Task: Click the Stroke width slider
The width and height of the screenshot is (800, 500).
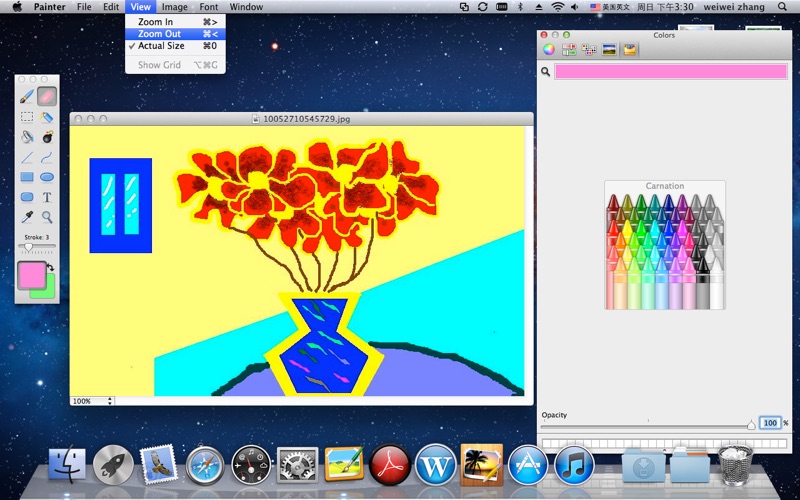Action: [x=37, y=246]
